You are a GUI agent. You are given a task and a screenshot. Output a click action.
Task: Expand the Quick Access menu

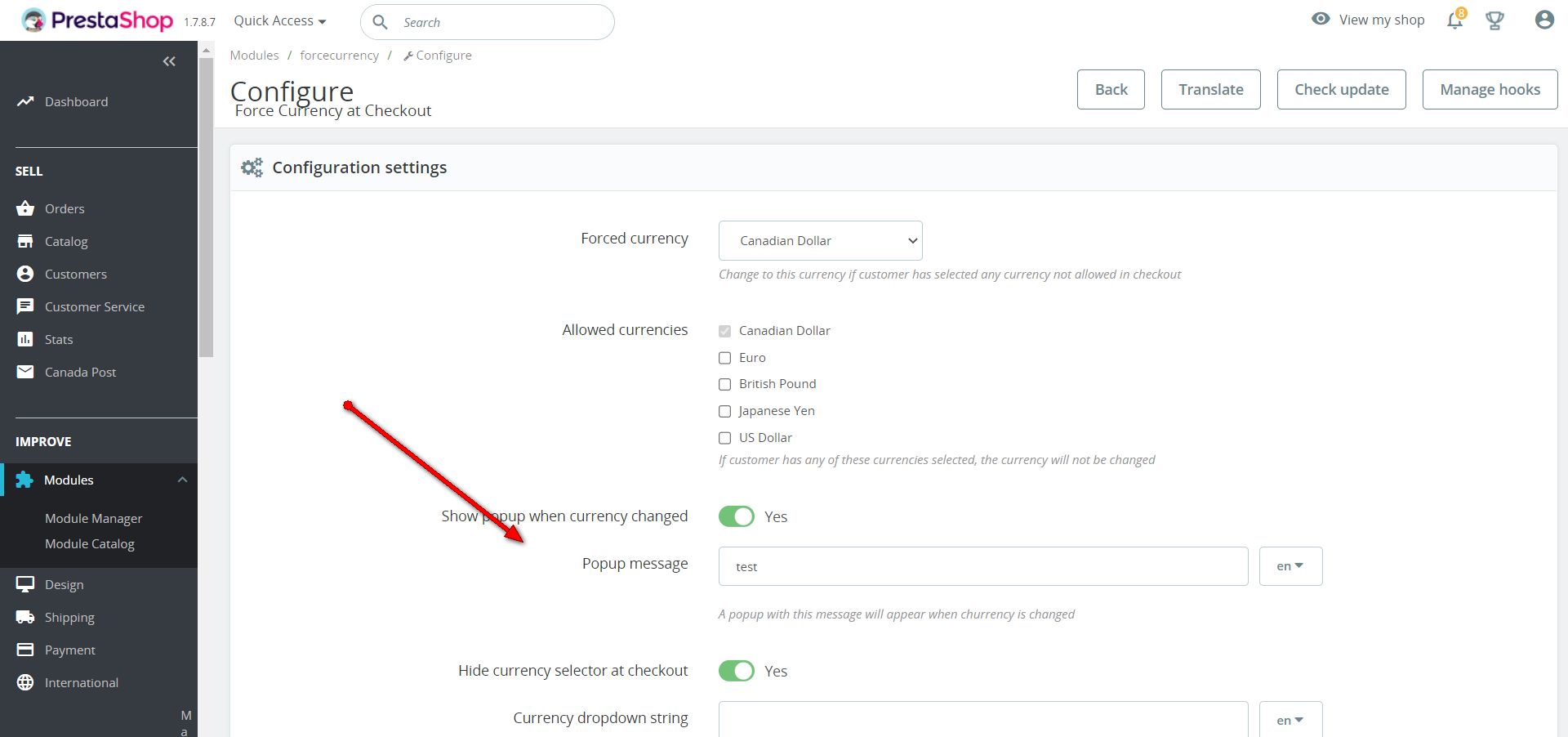(x=279, y=21)
